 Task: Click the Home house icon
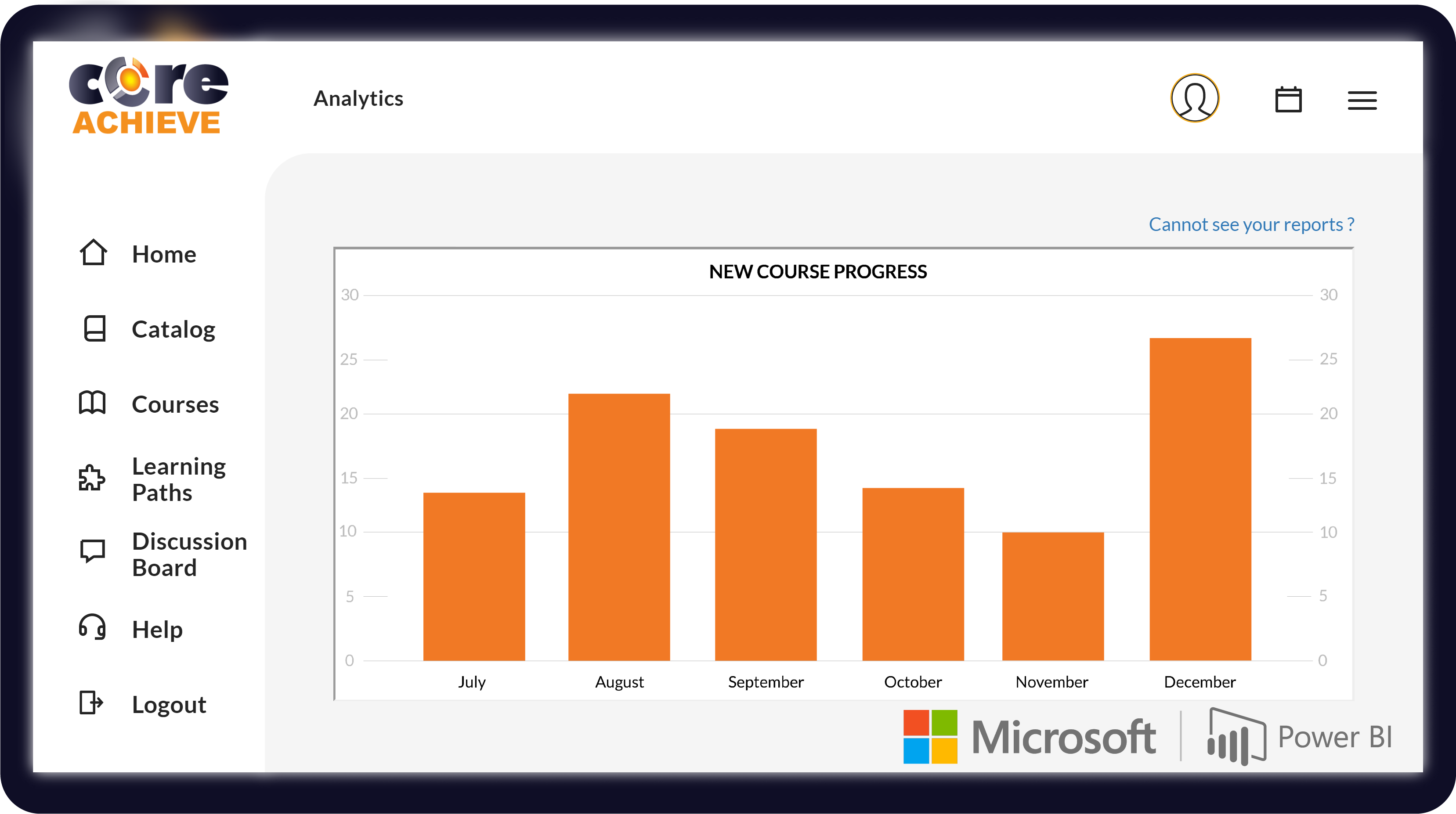point(93,252)
